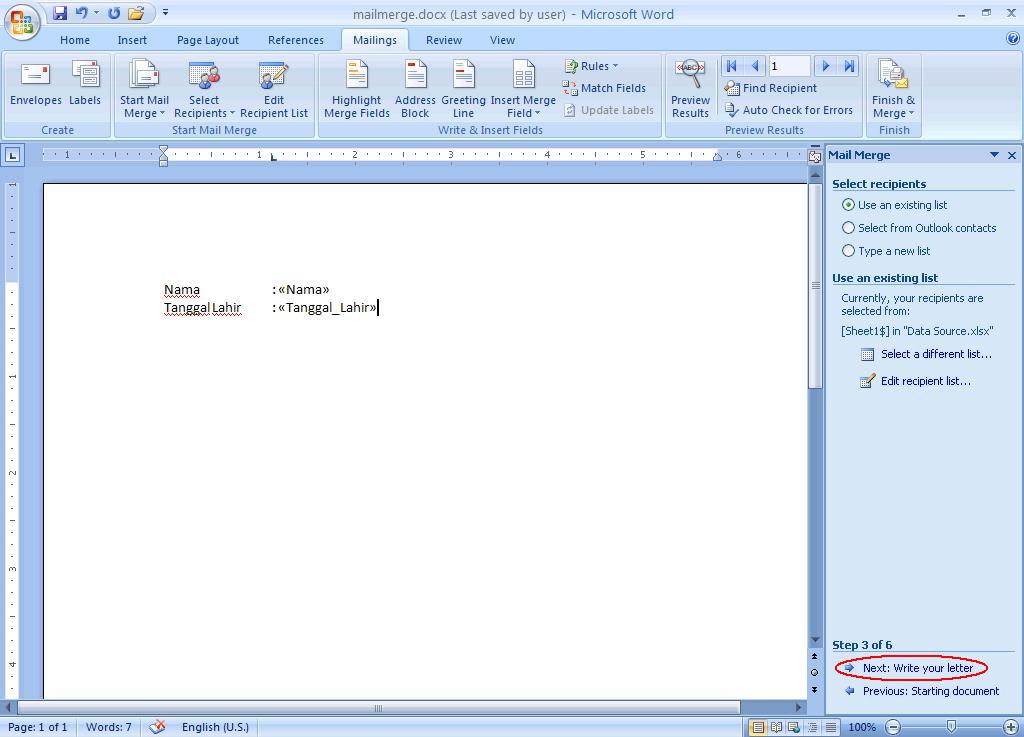Viewport: 1024px width, 737px height.
Task: Create Labels from the ribbon
Action: pos(85,83)
